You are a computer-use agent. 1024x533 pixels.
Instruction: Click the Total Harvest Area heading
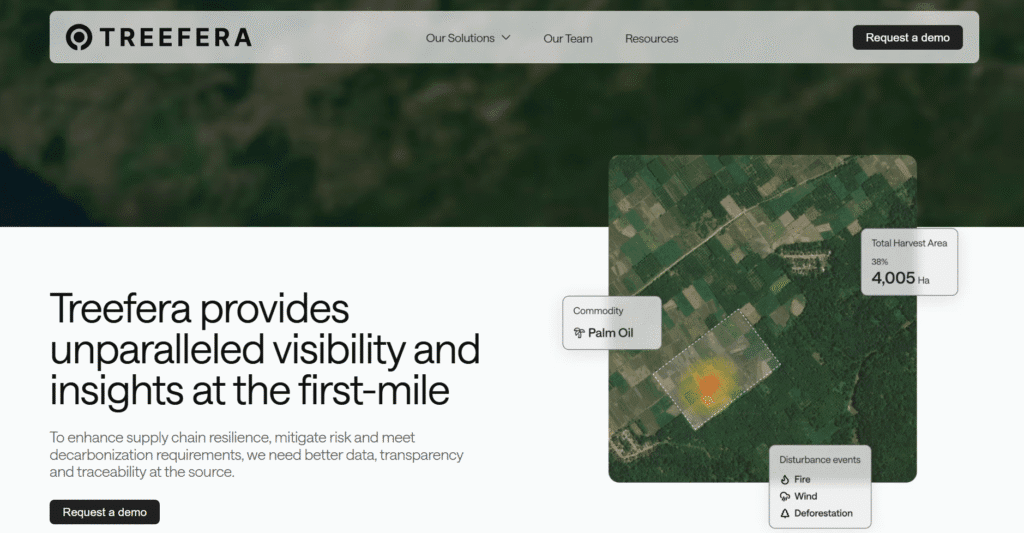909,243
